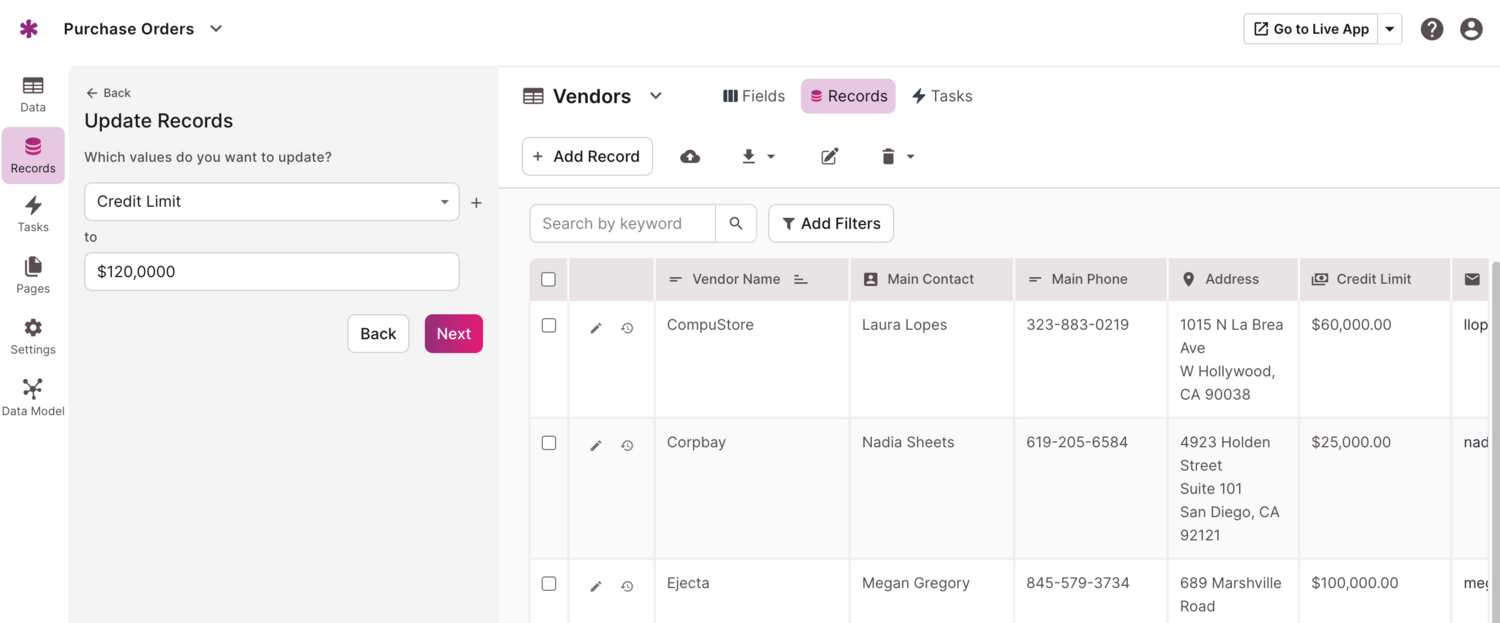Toggle the select-all header checkbox
Viewport: 1500px width, 623px height.
pos(549,280)
